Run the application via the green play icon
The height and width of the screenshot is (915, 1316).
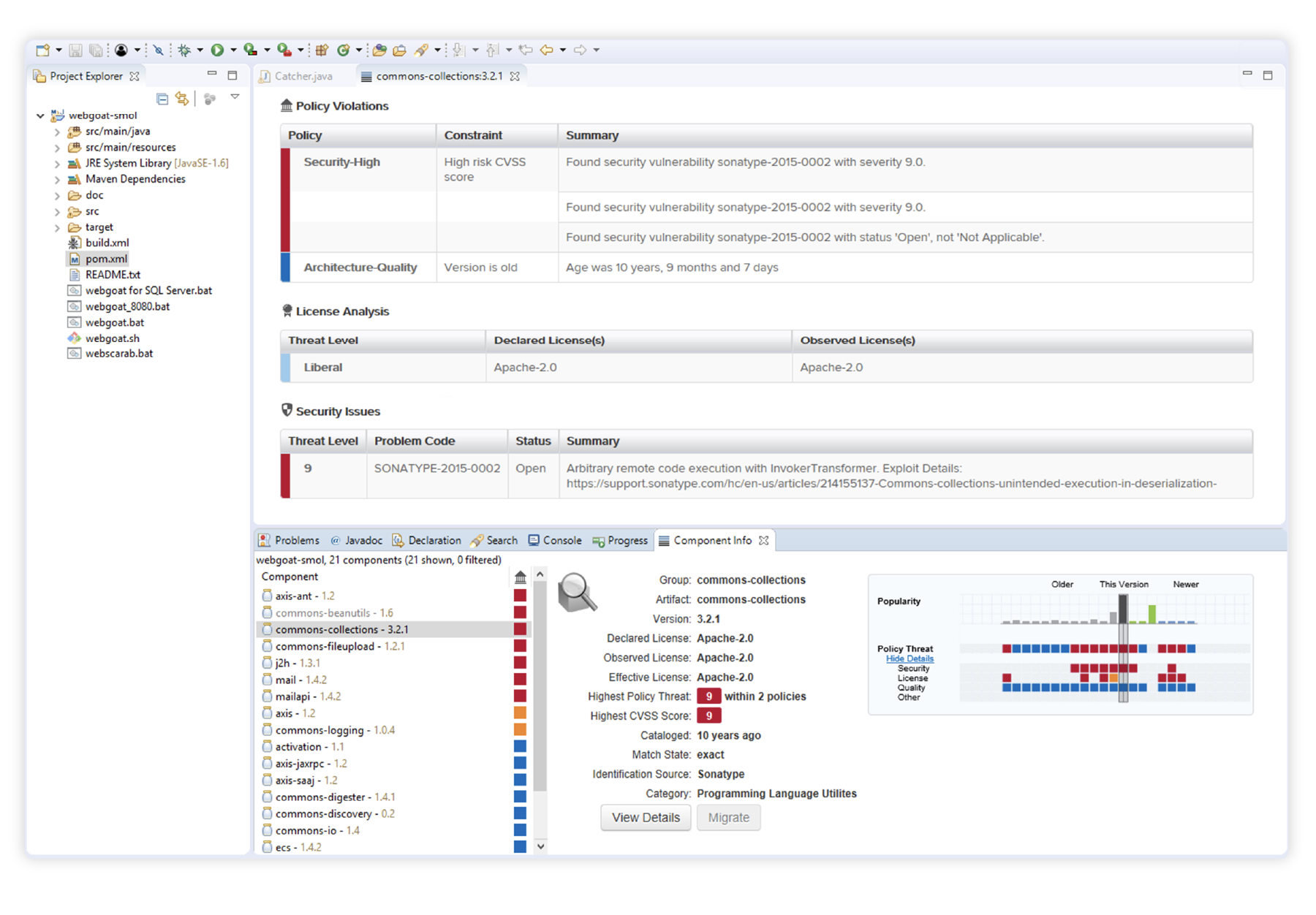click(218, 49)
